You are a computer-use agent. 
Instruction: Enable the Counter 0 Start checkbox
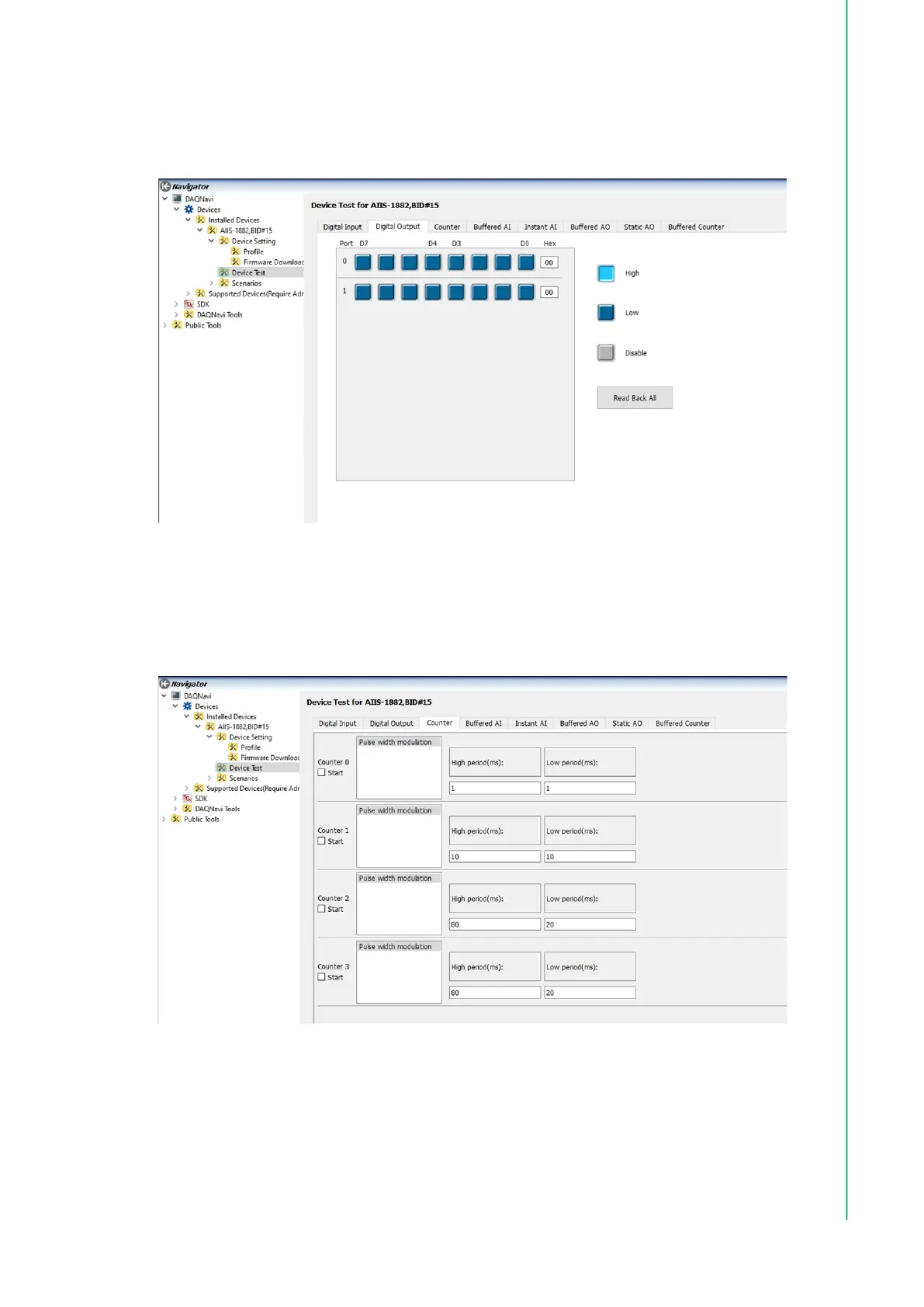point(322,773)
